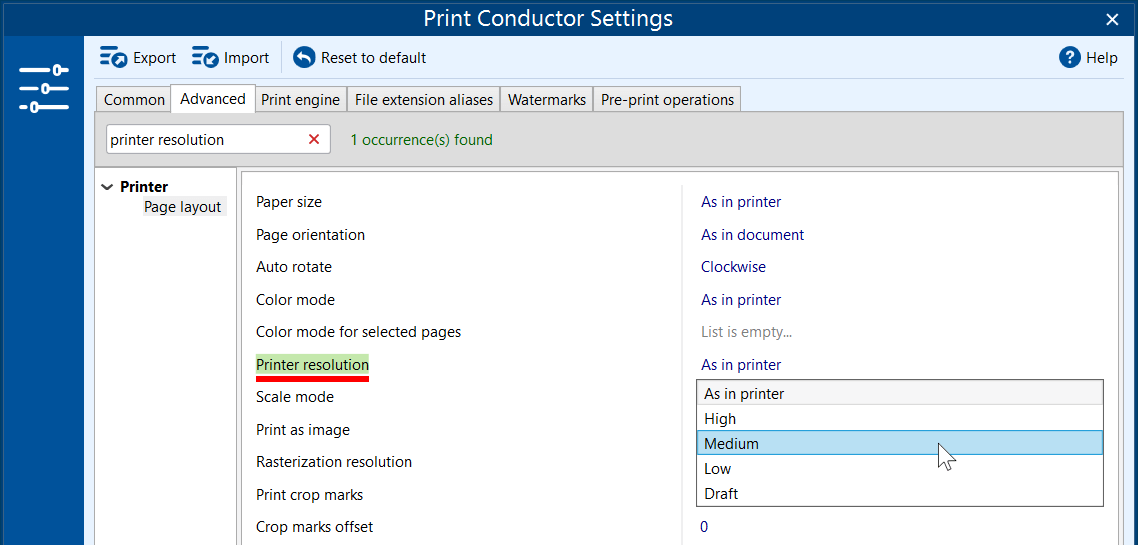Click the settings sliders icon in sidebar
Screen dimensions: 1138x545
pos(43,88)
